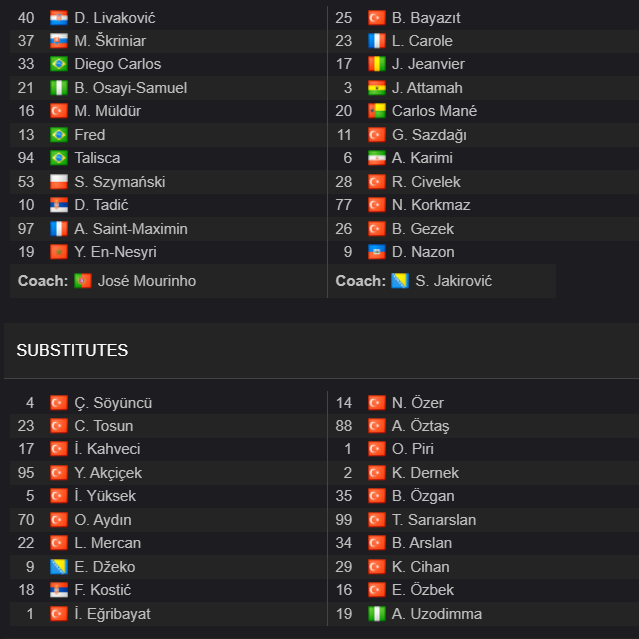Click the Slovakia flag next to M. Škriniar
639x639 pixels.
pyautogui.click(x=59, y=41)
